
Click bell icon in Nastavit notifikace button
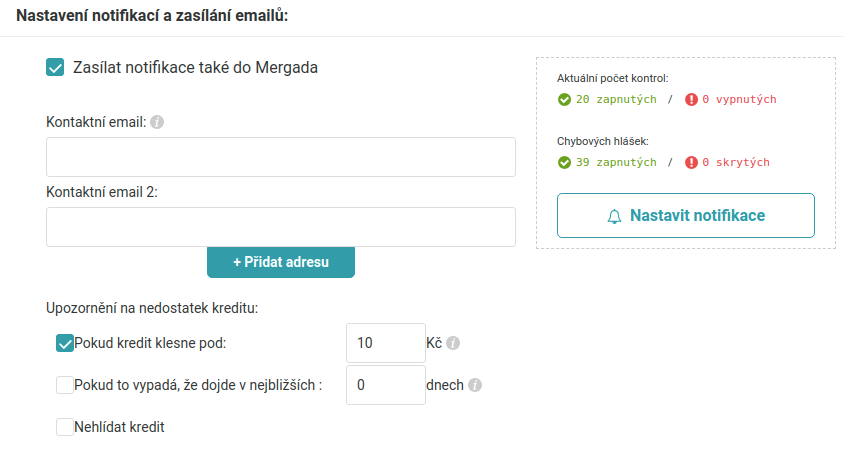click(x=614, y=216)
